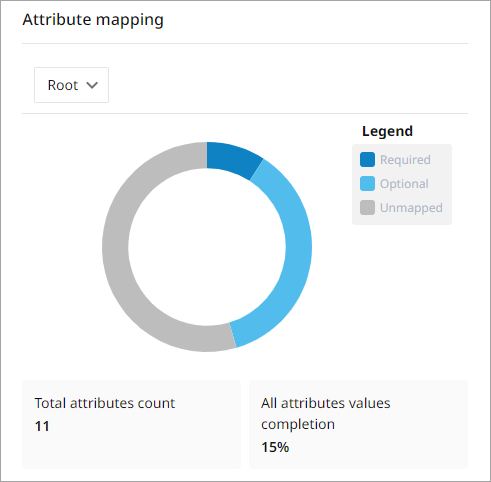Select the dark blue Required donut segment
The image size is (491, 482).
click(232, 158)
